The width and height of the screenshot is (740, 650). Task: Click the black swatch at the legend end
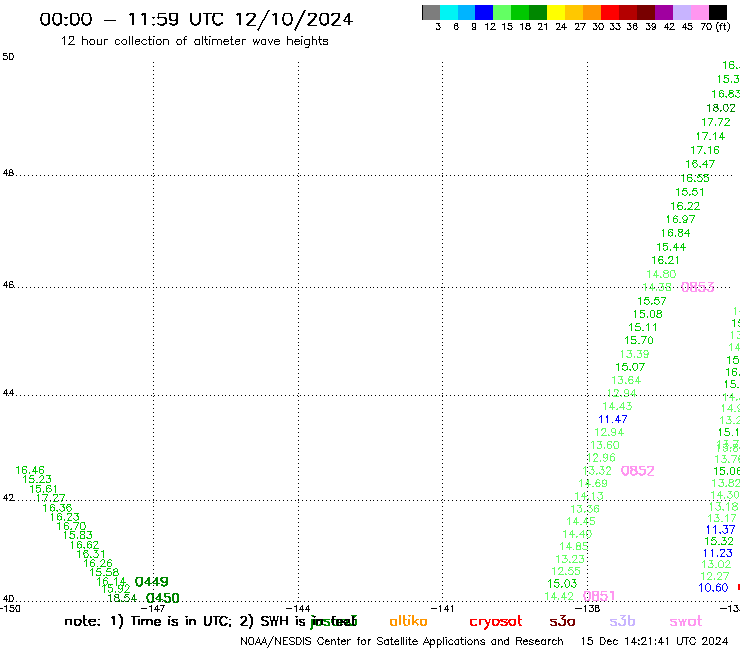tap(718, 12)
